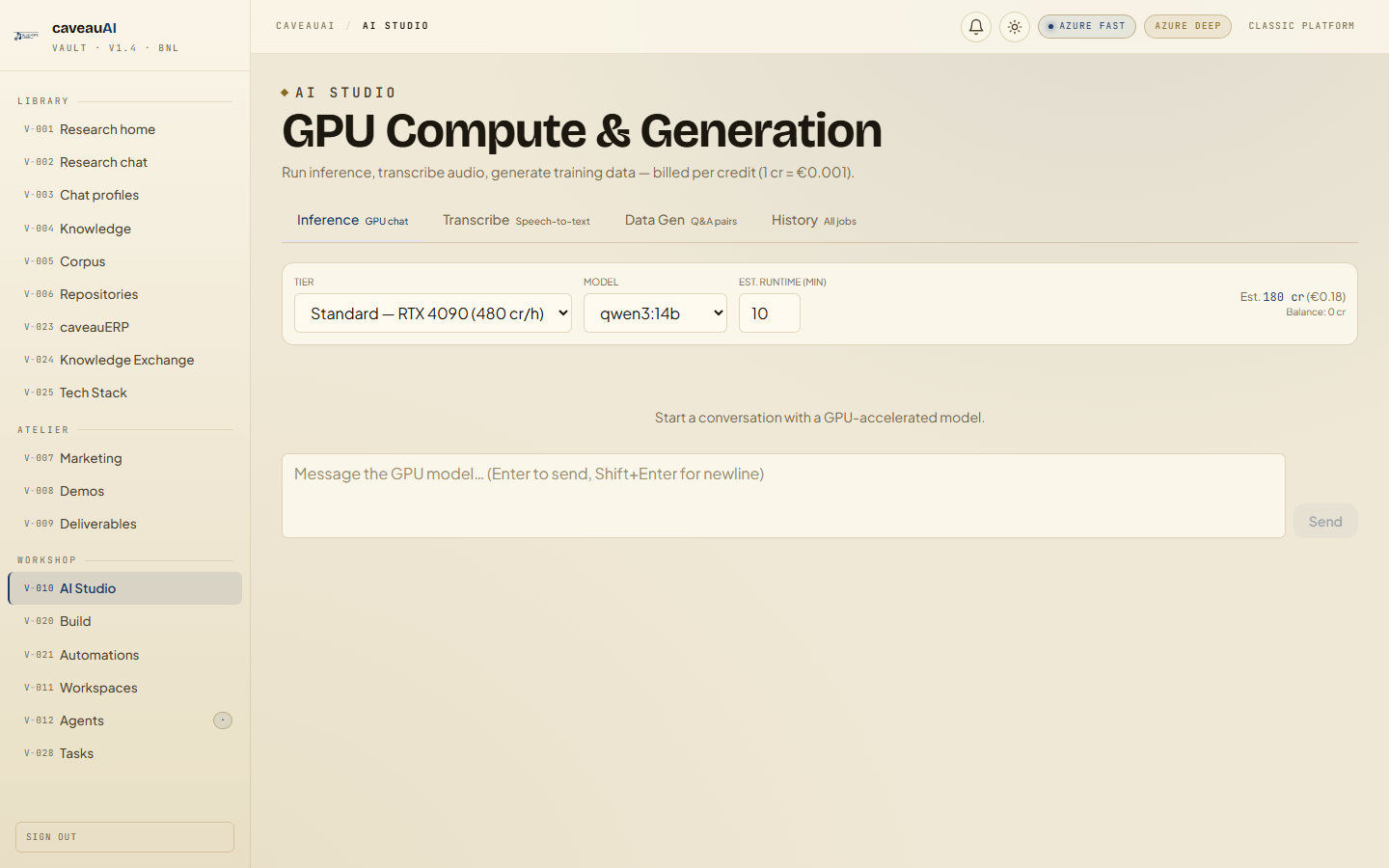The image size is (1389, 868).
Task: Click the AI STUDIO breadcrumb text
Action: pyautogui.click(x=395, y=26)
